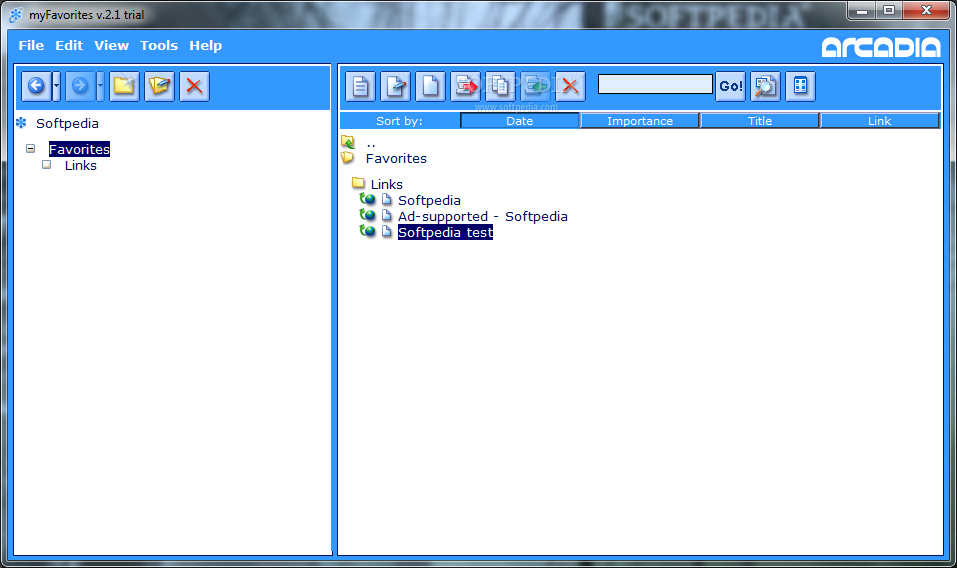
Task: Rename folder using the folder-with-pencil icon
Action: (159, 86)
